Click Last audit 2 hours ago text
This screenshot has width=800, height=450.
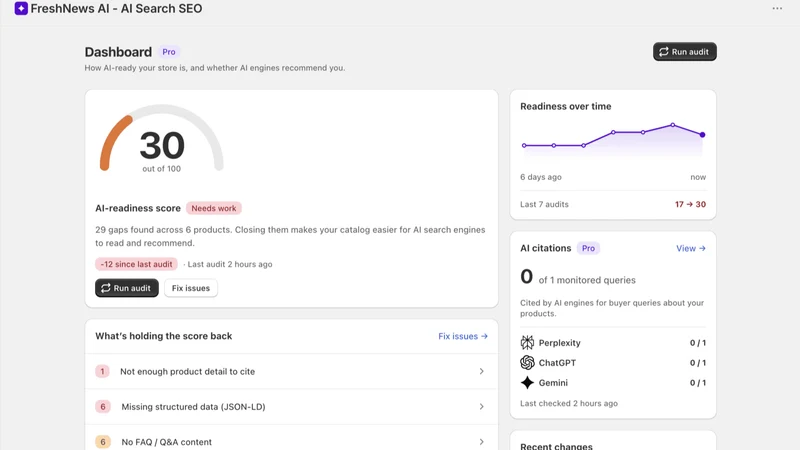230,264
